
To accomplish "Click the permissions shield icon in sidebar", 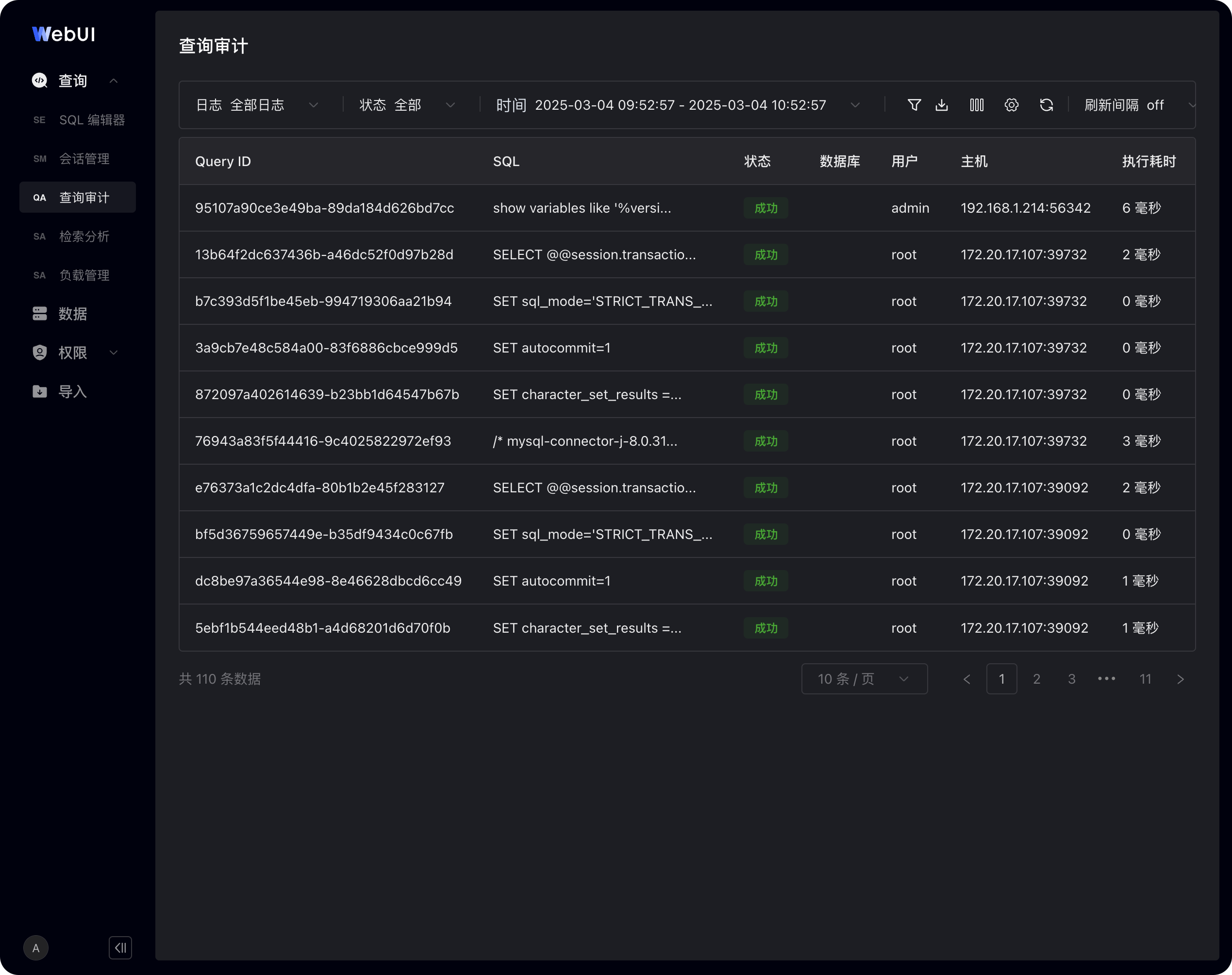I will 39,352.
